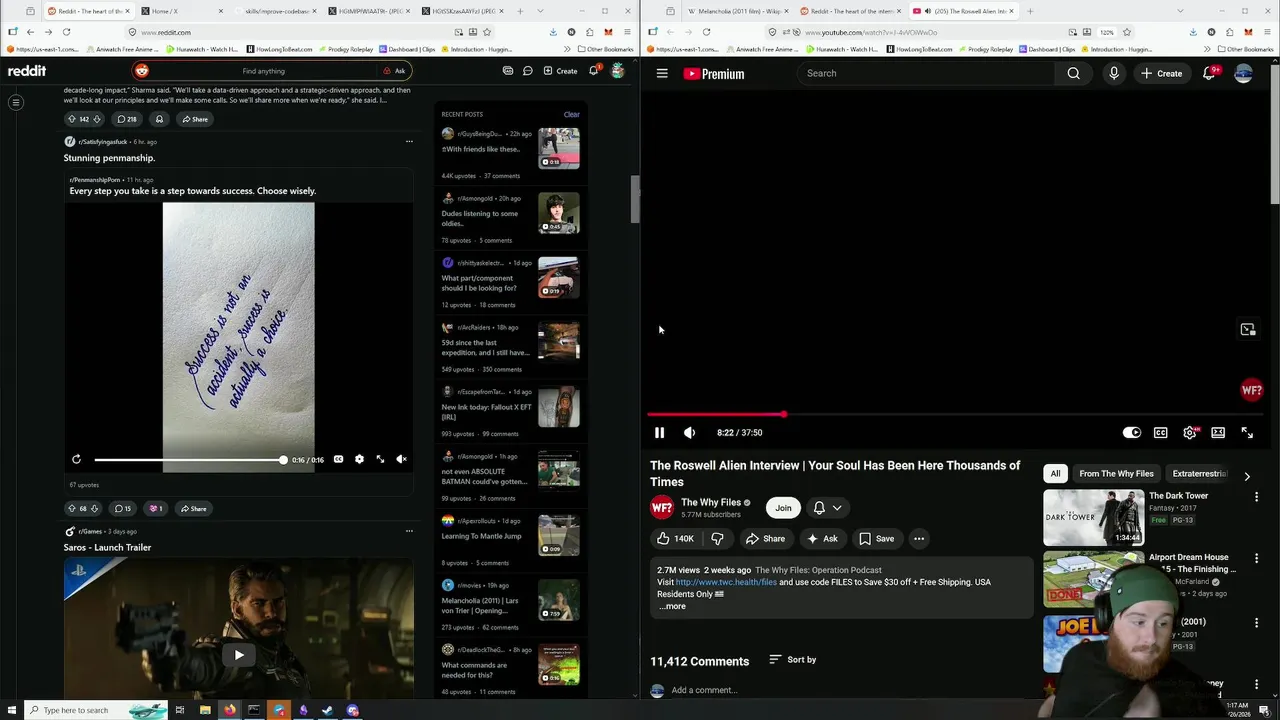Open the 15 comments on penmanship post
Image resolution: width=1280 pixels, height=720 pixels.
click(x=123, y=509)
